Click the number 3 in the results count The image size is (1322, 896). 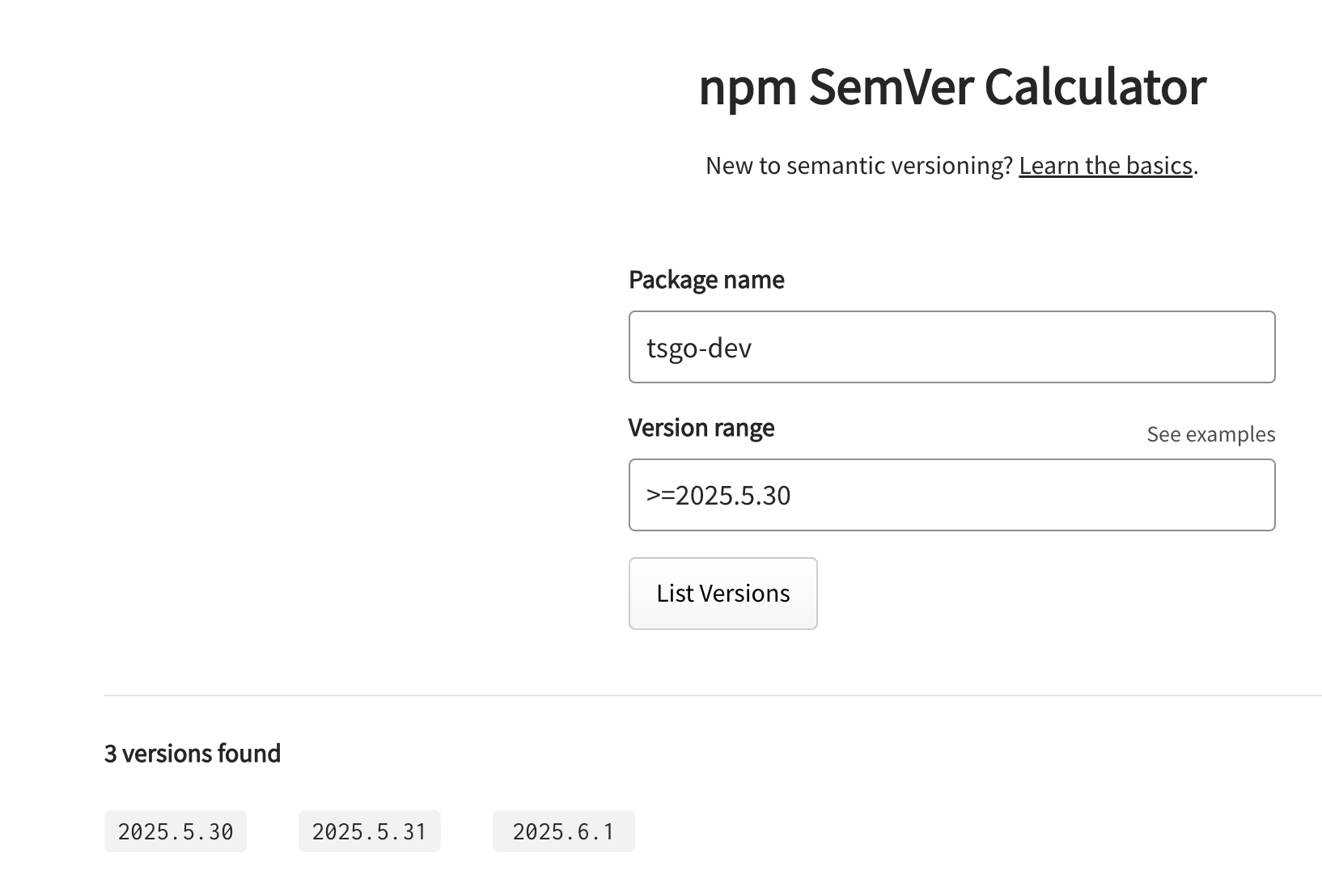click(x=111, y=754)
